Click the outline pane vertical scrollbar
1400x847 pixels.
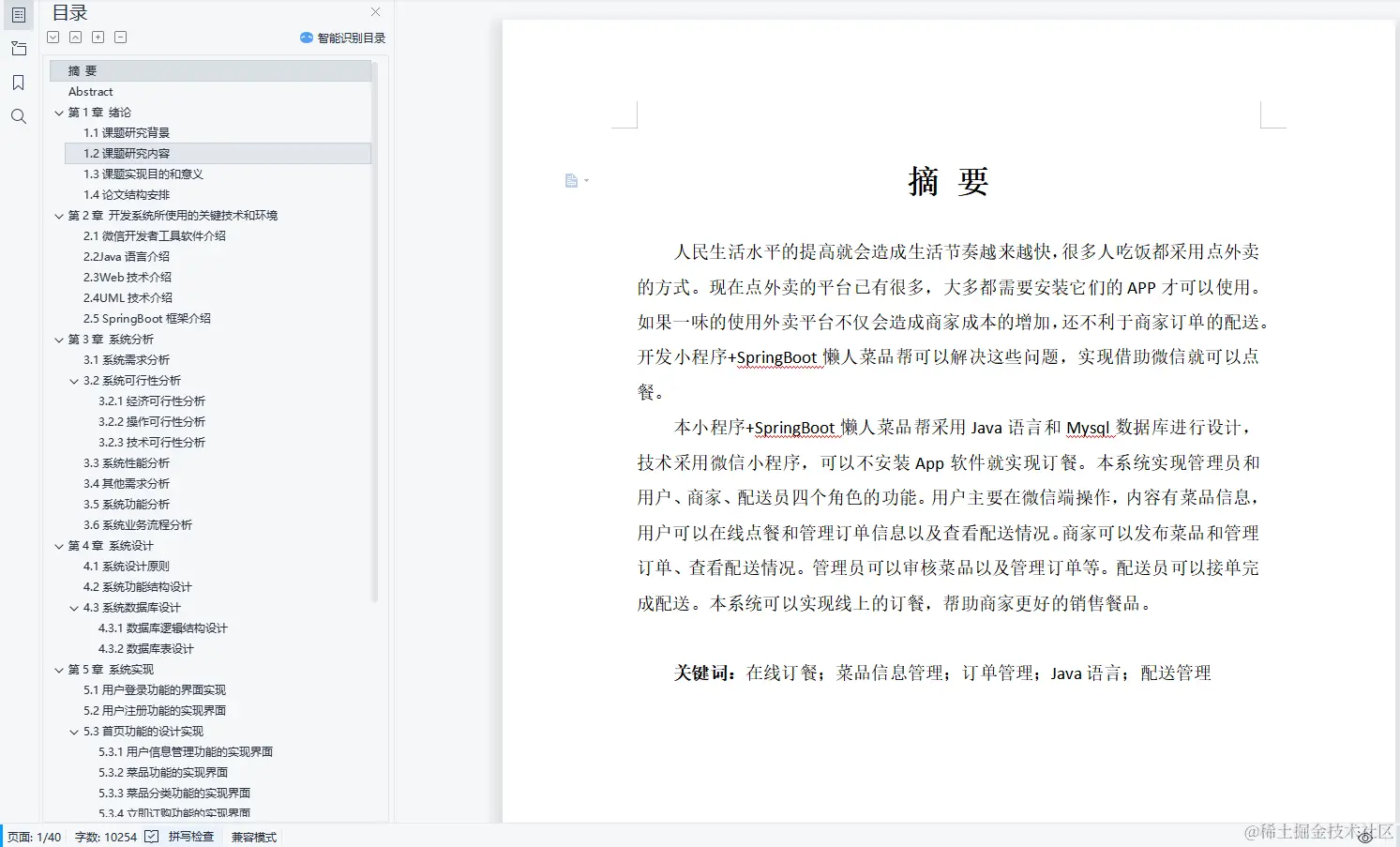click(375, 331)
